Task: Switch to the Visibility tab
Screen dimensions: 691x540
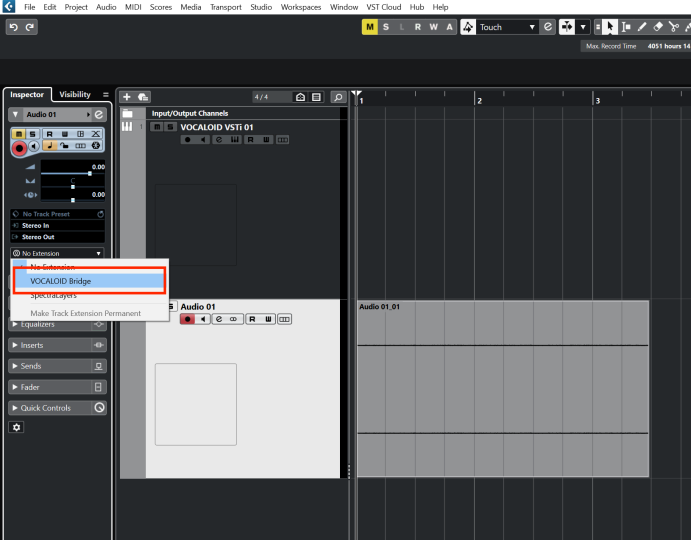Action: coord(74,94)
